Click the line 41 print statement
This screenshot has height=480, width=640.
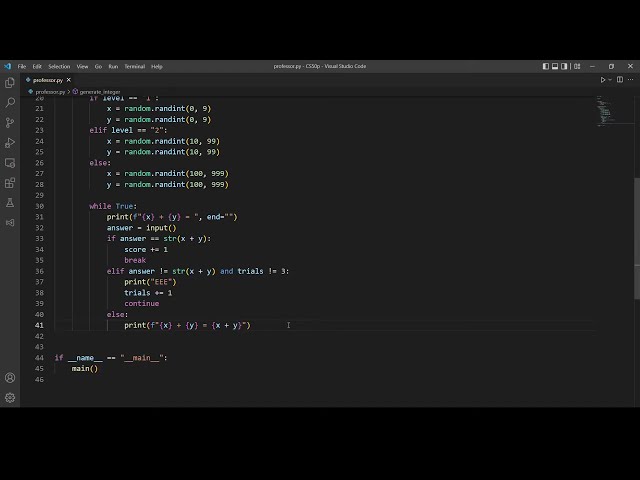pos(187,325)
